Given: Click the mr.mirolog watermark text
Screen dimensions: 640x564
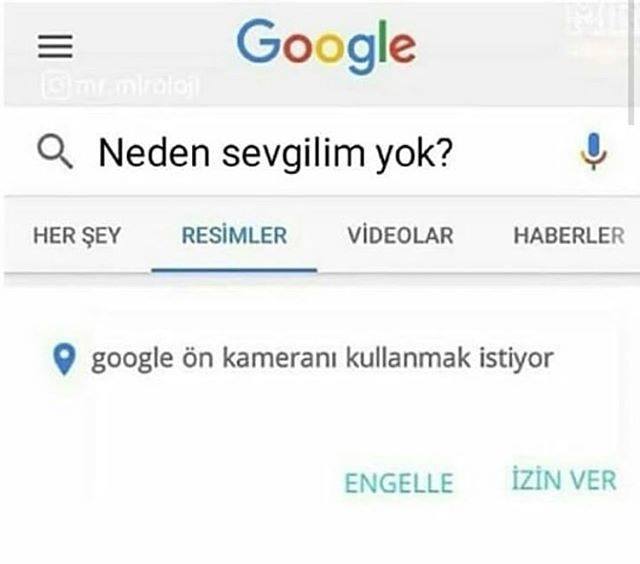Looking at the screenshot, I should pyautogui.click(x=137, y=86).
